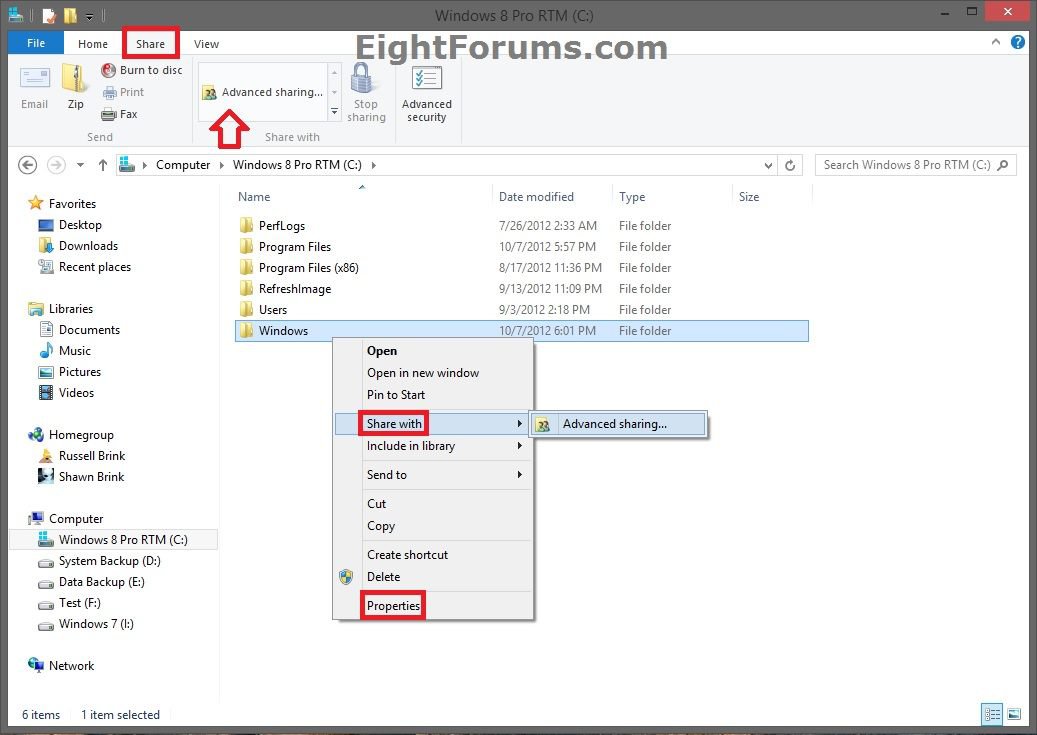Select the RefreshImage folder row
The width and height of the screenshot is (1037, 735).
point(522,288)
